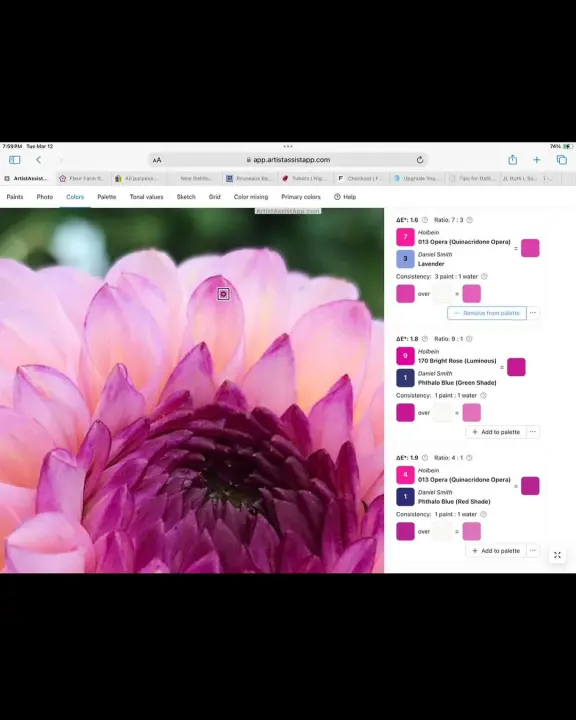Click the three-dot multitasking indicator above the address bar

click(x=288, y=146)
